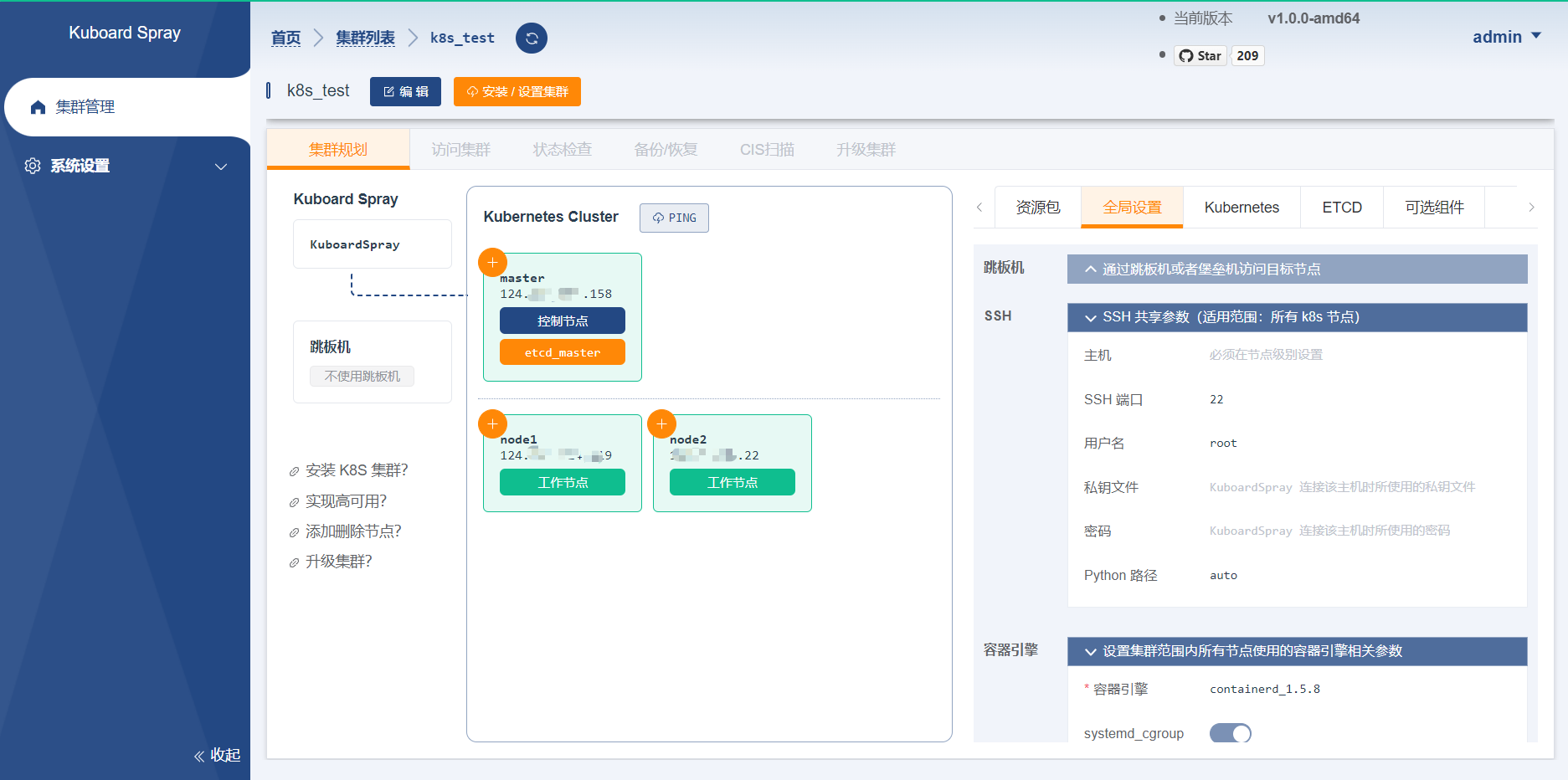Open the 集群列表 breadcrumb link
Screen dimensions: 1568x780
365,38
